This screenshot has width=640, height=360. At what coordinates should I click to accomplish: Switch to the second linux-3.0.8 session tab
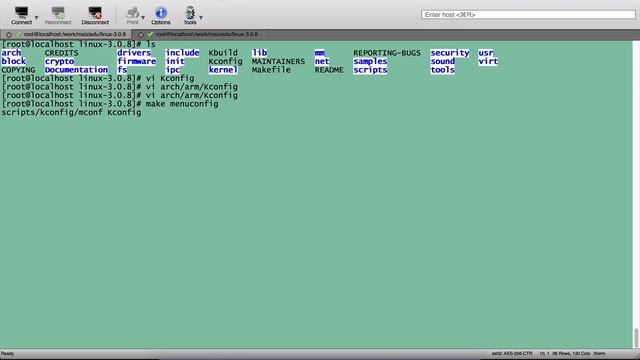207,34
